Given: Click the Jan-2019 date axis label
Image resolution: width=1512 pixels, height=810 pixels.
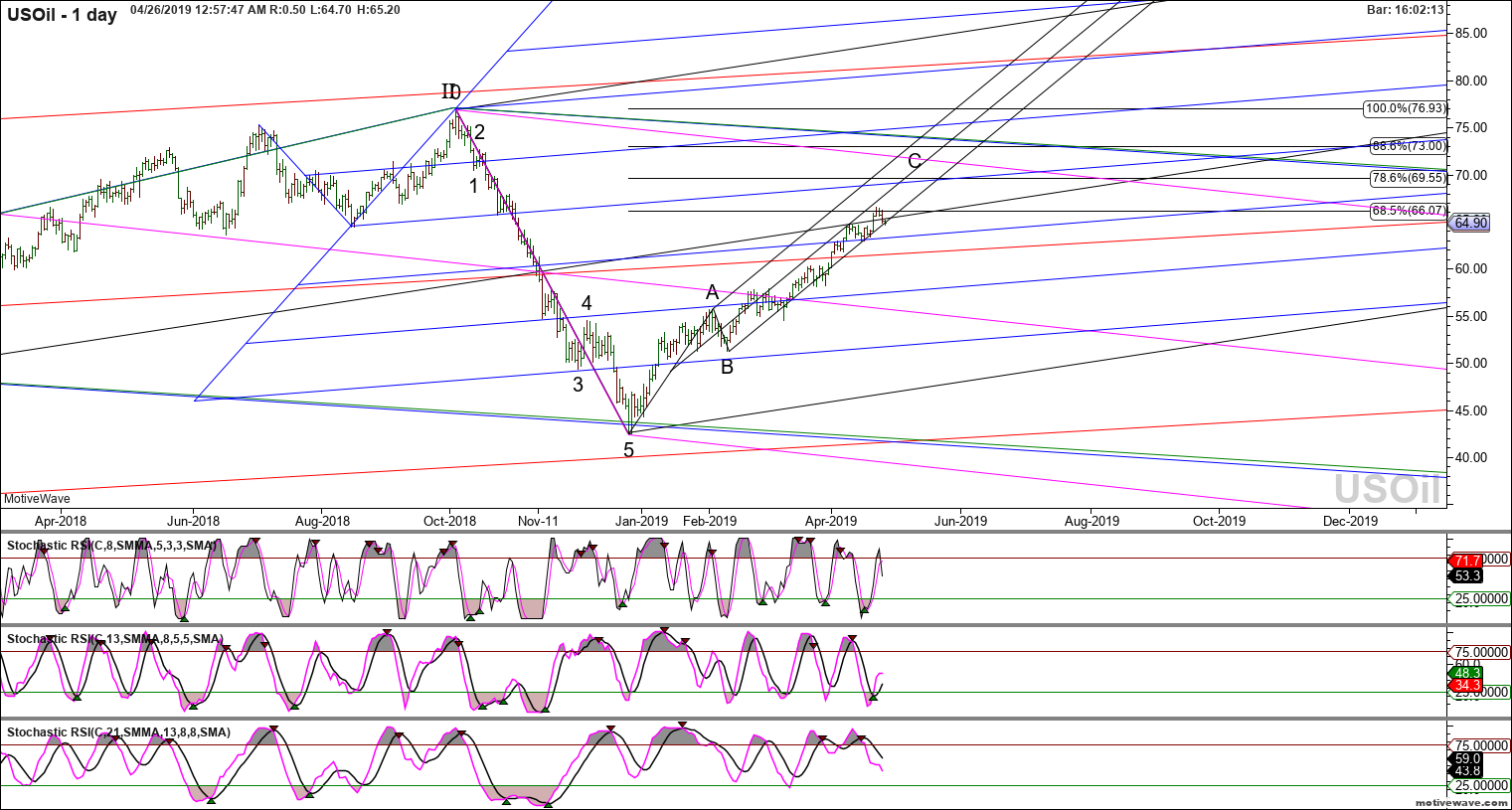Looking at the screenshot, I should pos(640,521).
